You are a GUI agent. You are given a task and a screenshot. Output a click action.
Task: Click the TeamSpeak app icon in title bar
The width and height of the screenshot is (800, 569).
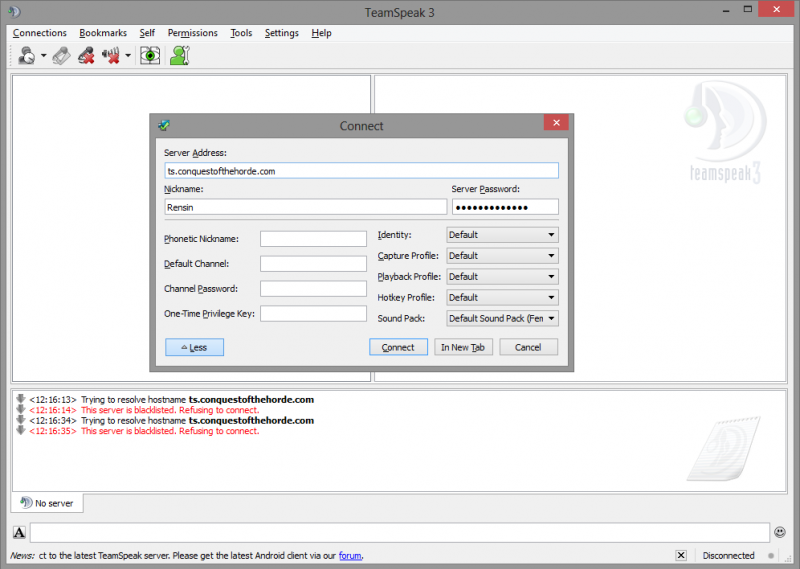[14, 11]
